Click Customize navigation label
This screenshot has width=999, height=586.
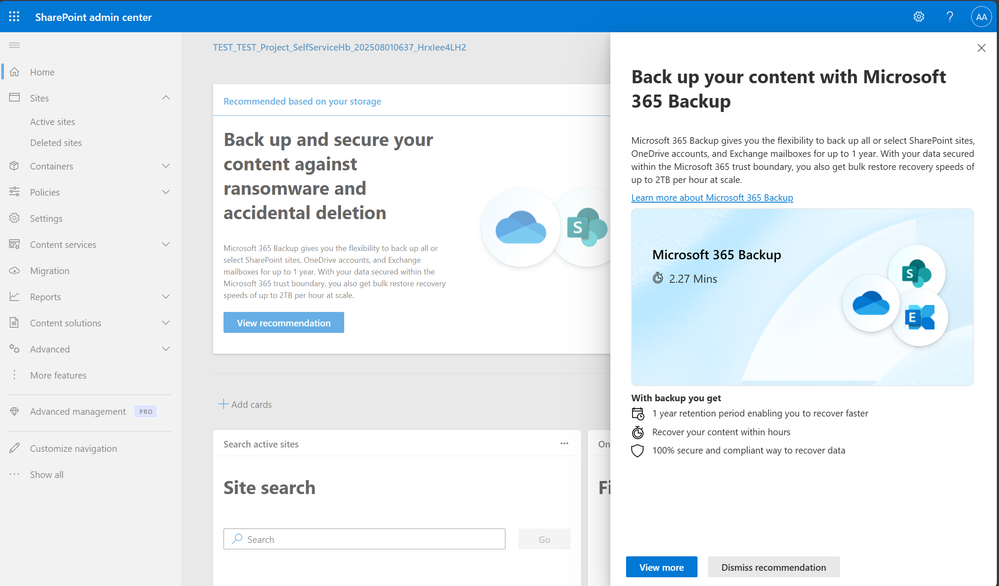click(x=73, y=448)
